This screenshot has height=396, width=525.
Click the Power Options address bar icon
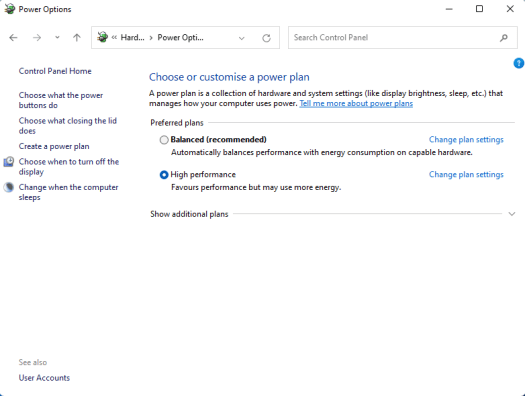pos(102,37)
